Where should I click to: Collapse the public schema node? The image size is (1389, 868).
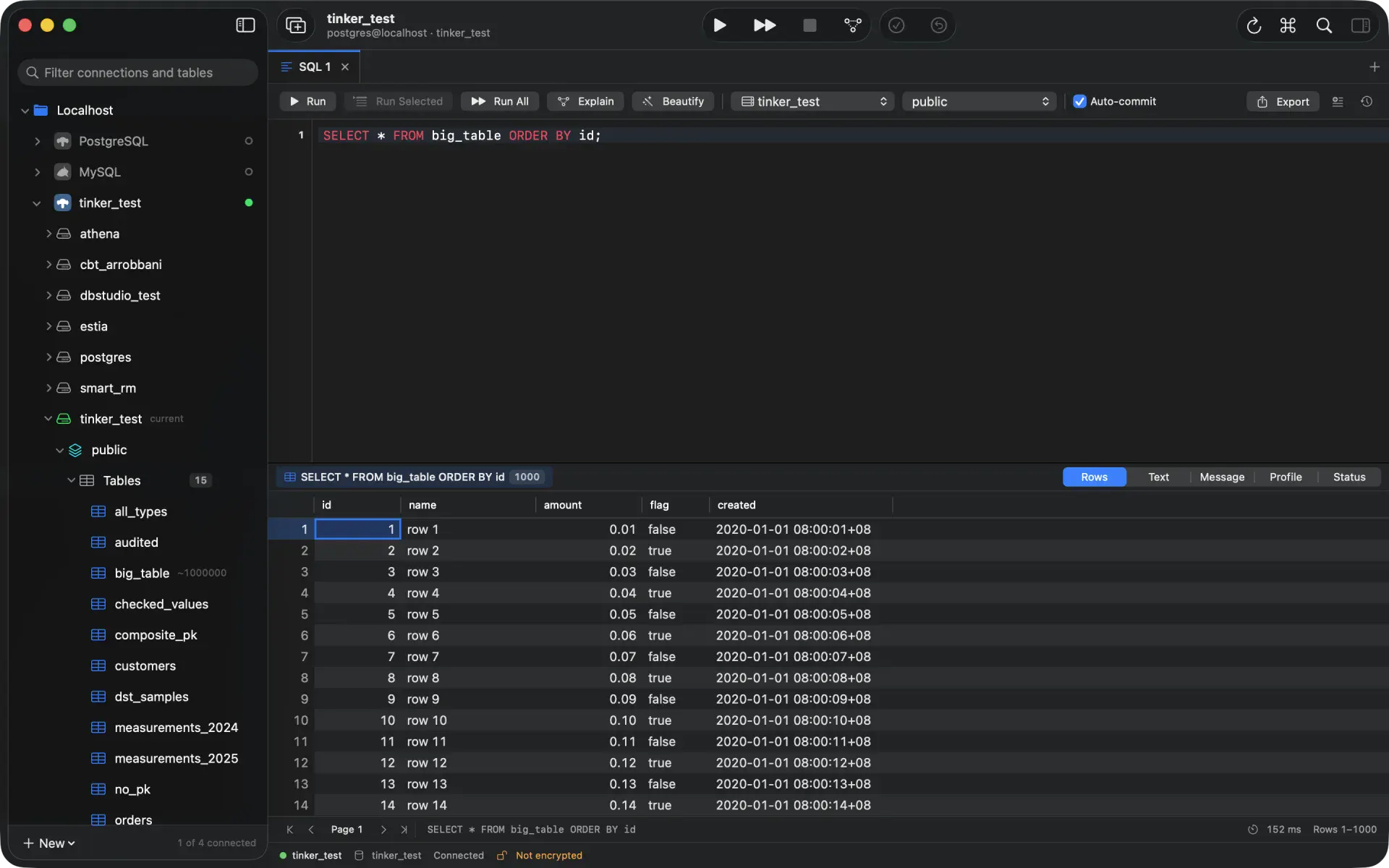[59, 450]
